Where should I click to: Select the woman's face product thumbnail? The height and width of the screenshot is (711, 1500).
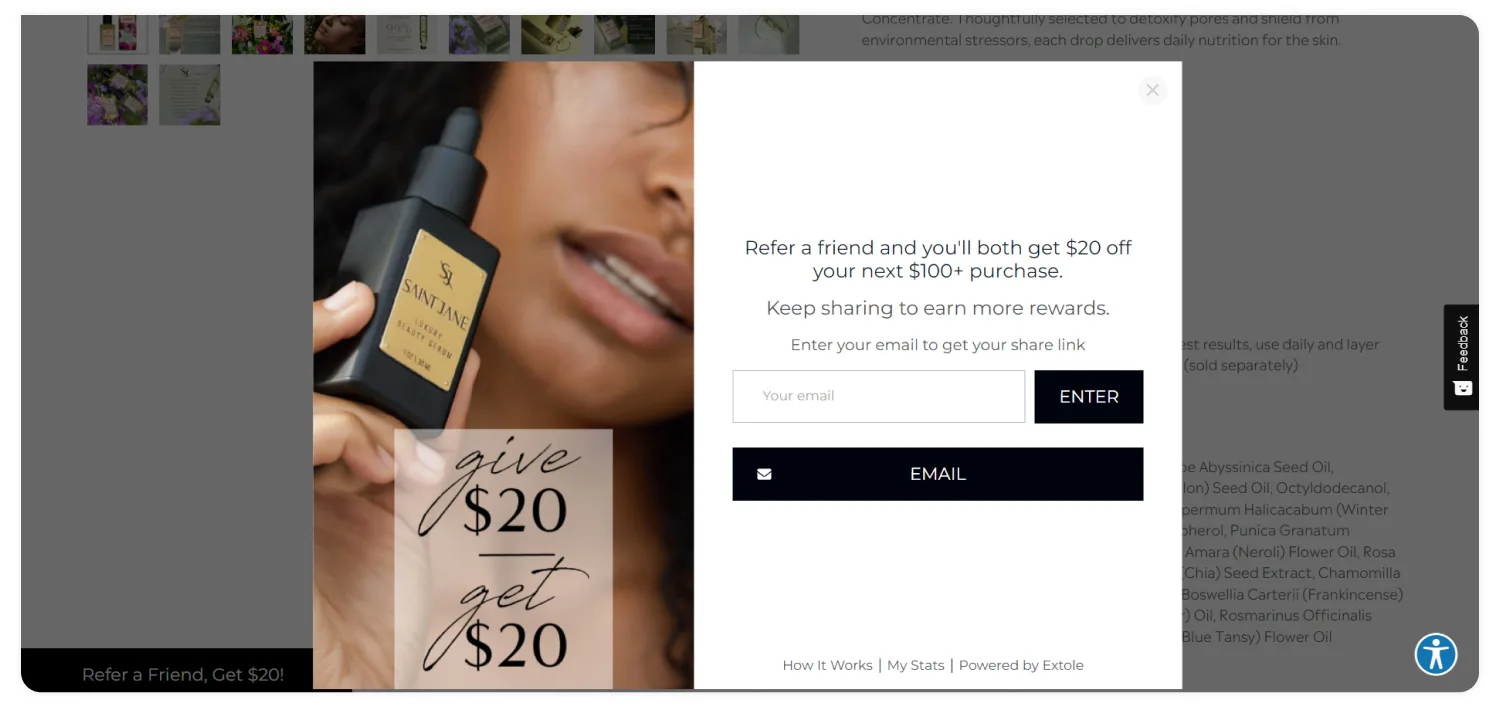point(334,34)
